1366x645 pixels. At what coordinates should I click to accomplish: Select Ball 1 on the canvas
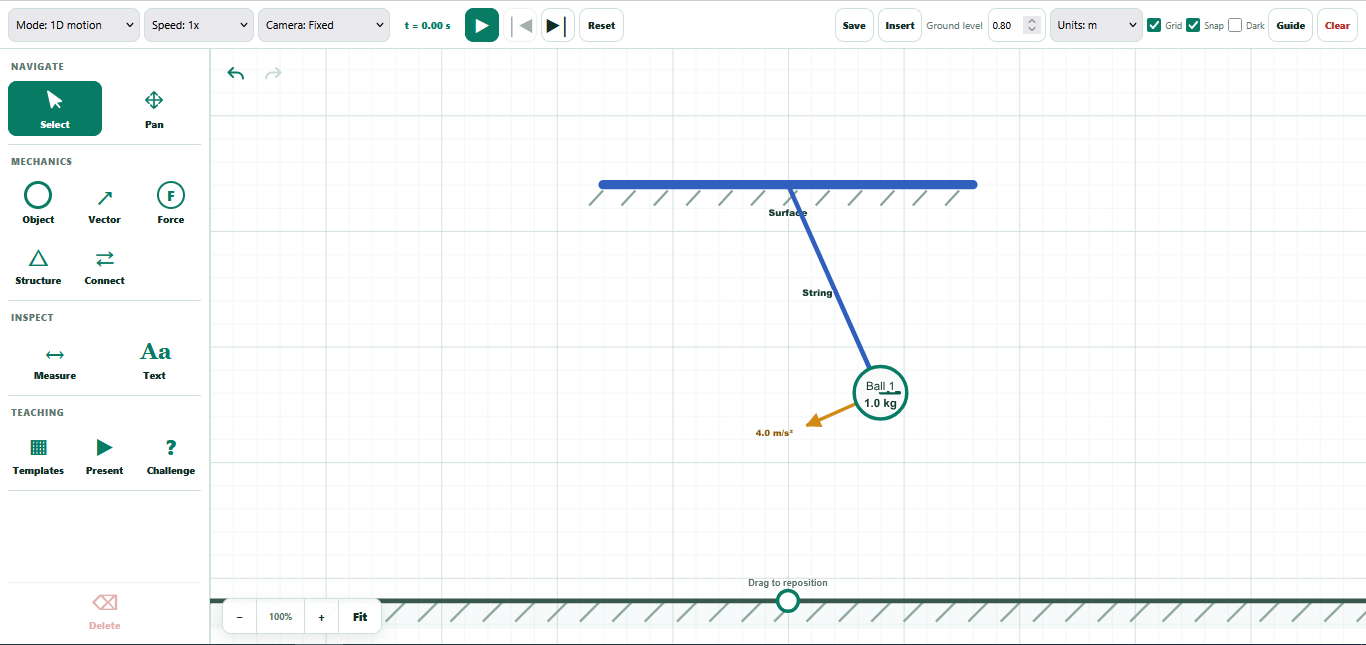click(x=880, y=393)
